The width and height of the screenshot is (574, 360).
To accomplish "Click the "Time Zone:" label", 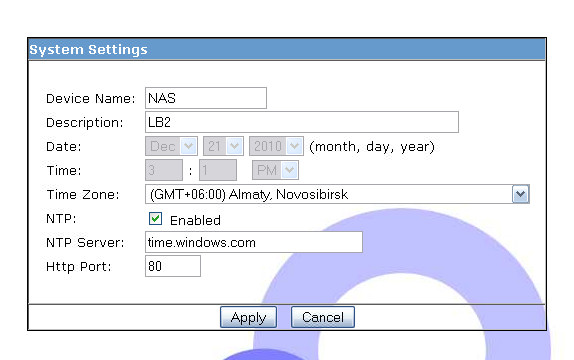I will (x=83, y=194).
